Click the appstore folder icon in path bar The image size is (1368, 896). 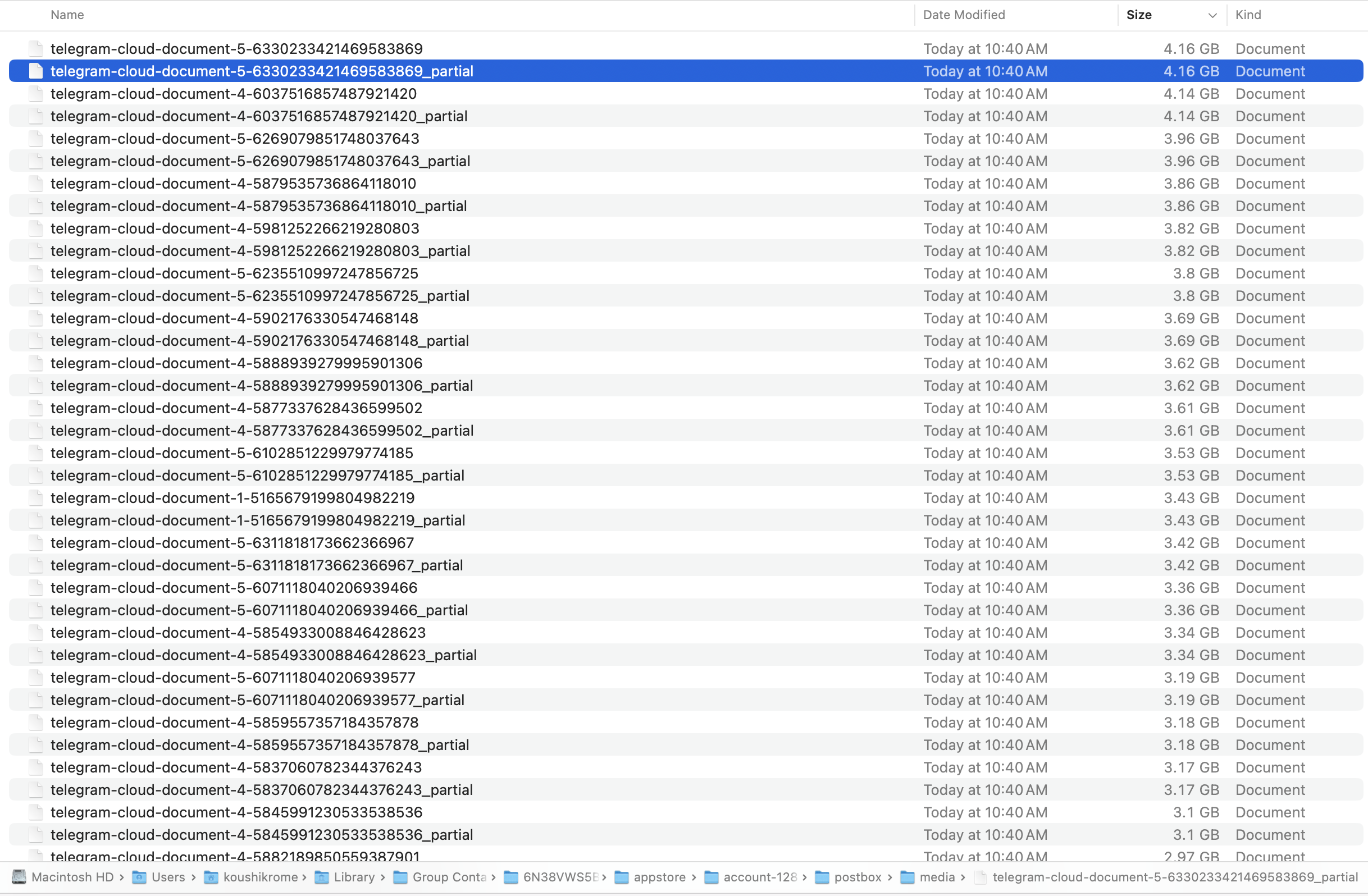point(621,877)
